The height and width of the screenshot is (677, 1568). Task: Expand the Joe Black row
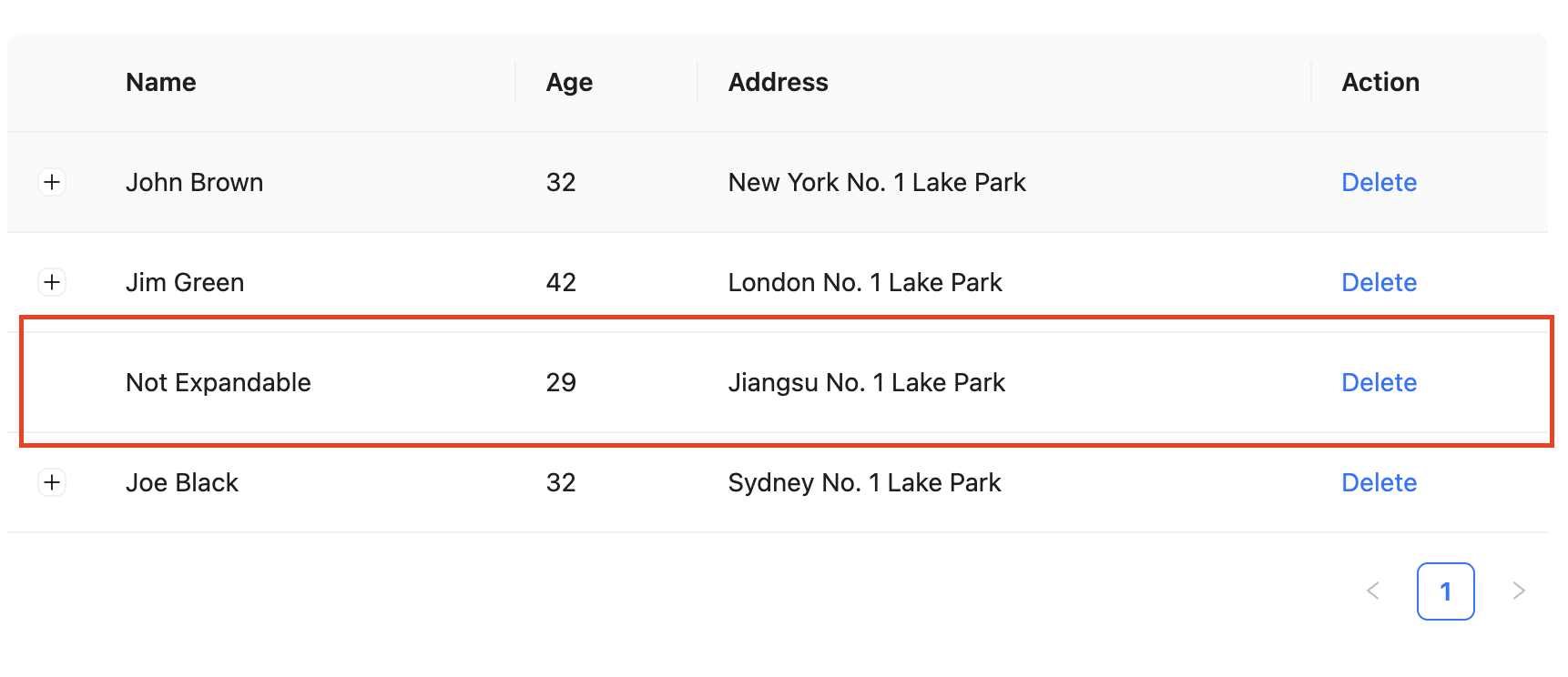click(52, 482)
